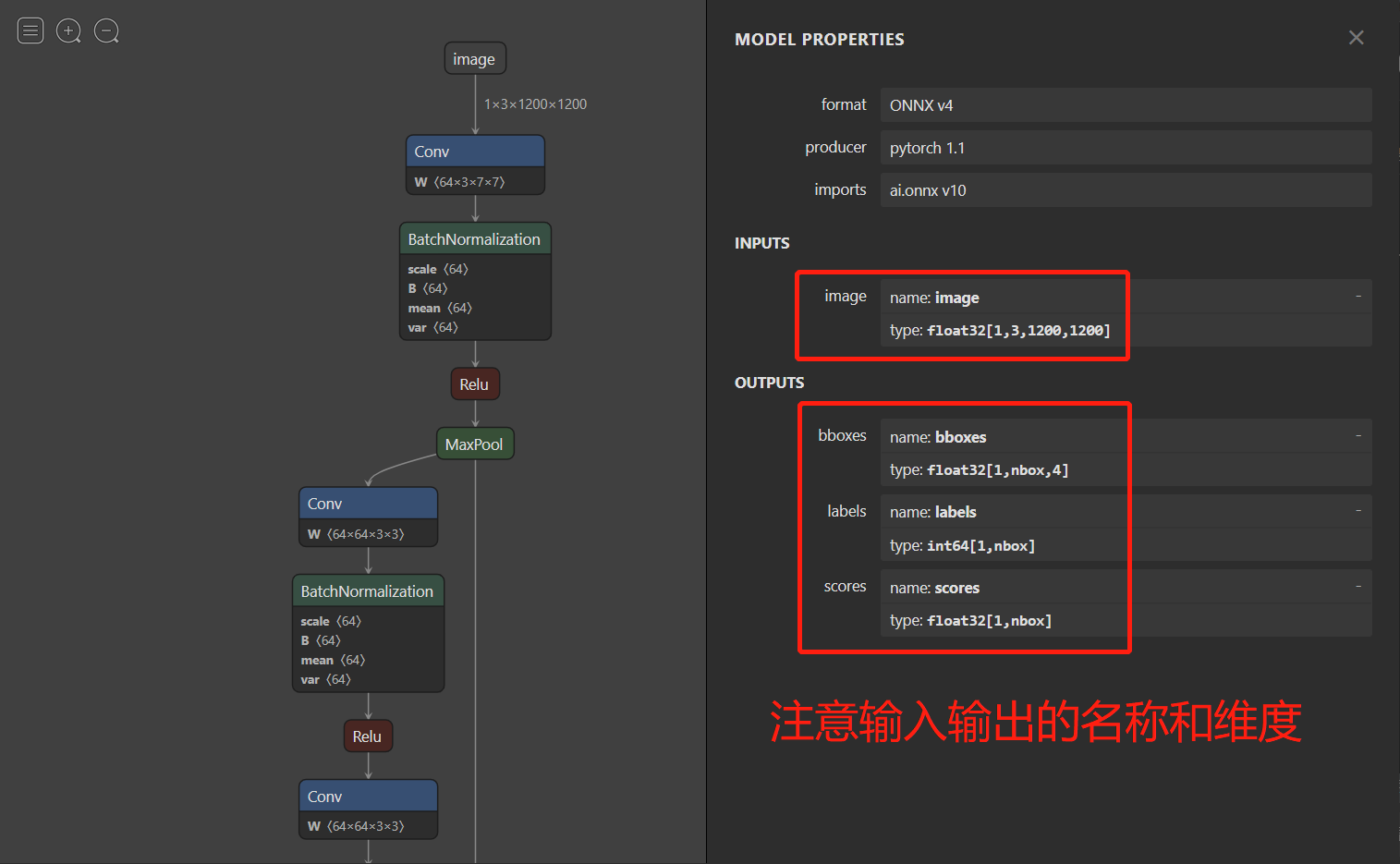
Task: Select the first Conv node
Action: (x=475, y=151)
